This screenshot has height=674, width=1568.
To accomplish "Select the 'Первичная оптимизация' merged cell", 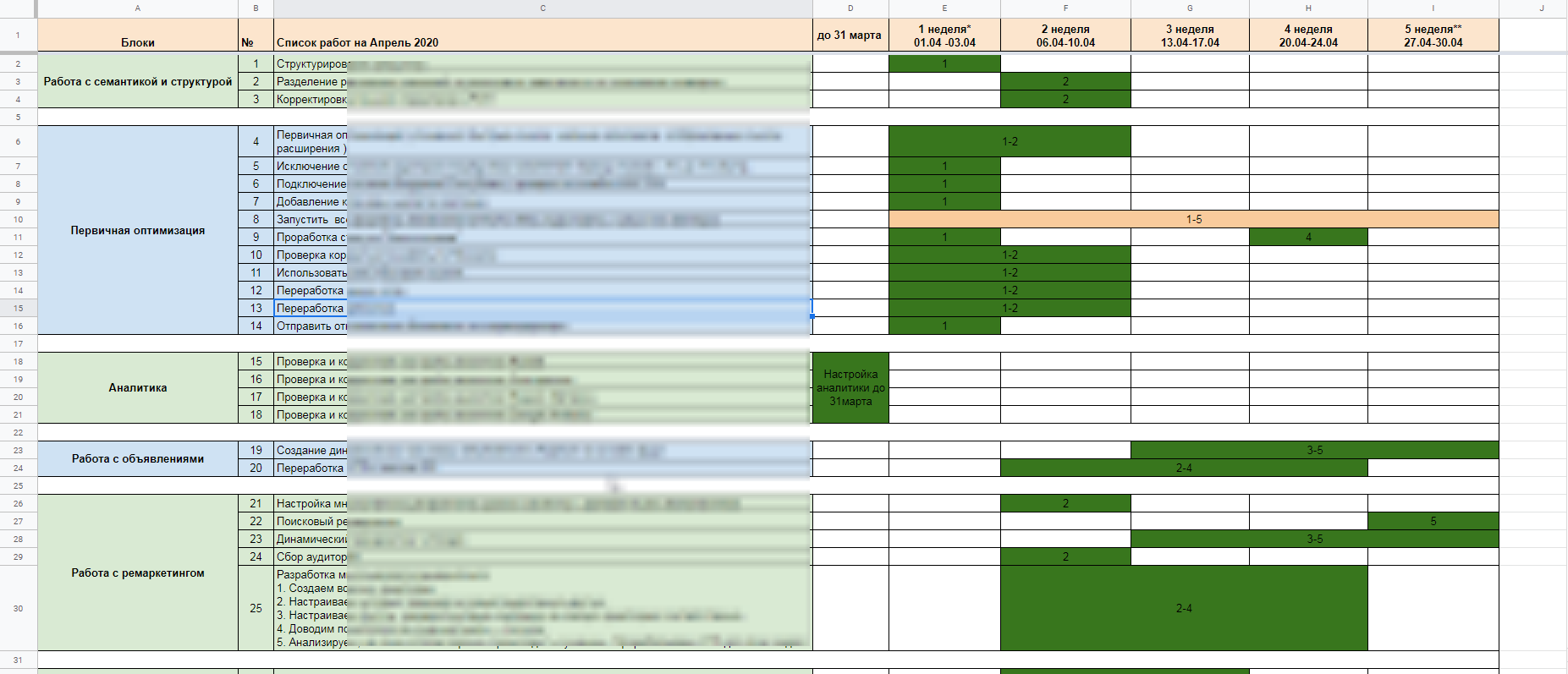I will [x=138, y=230].
